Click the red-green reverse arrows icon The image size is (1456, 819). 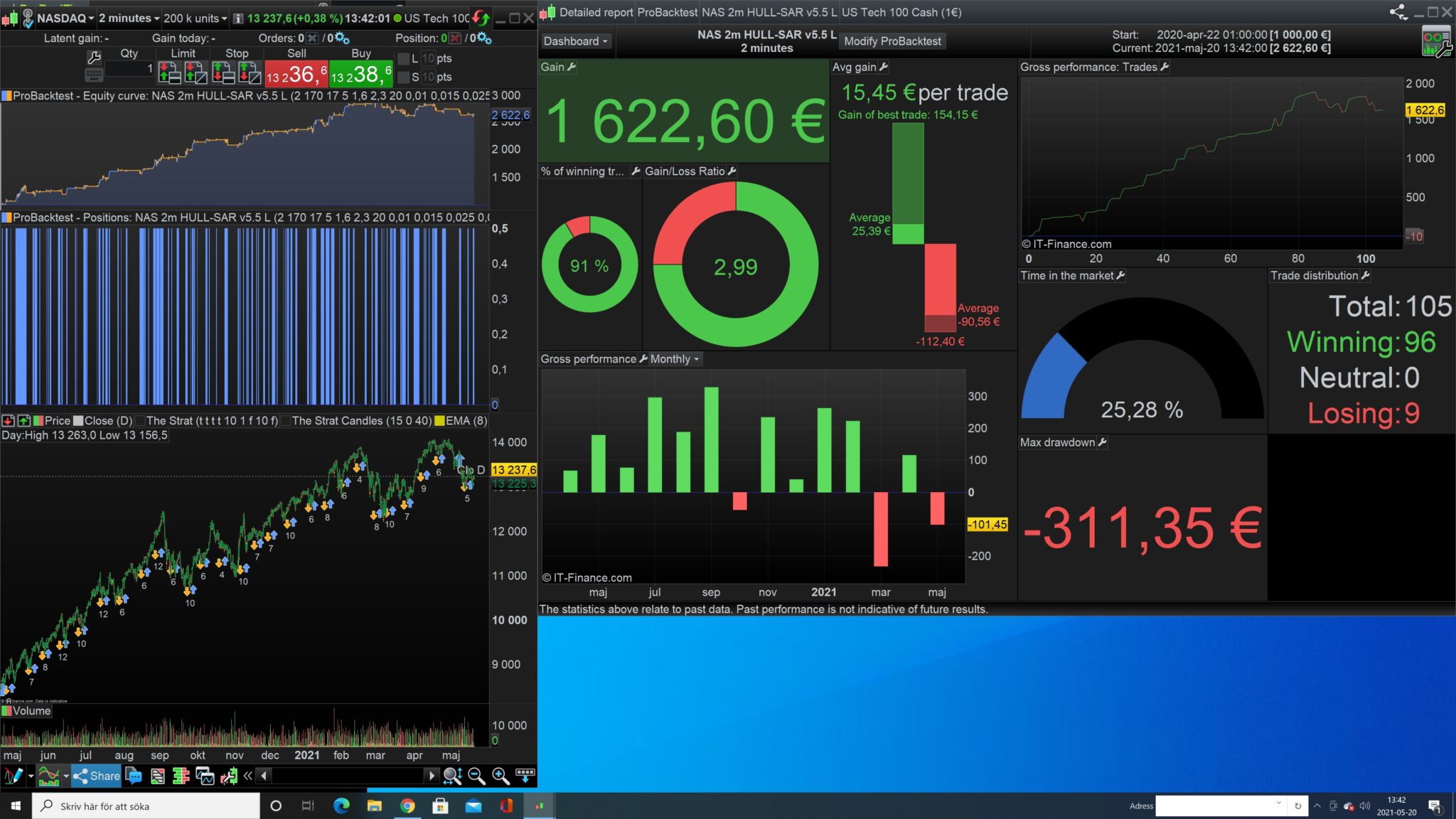tap(481, 18)
